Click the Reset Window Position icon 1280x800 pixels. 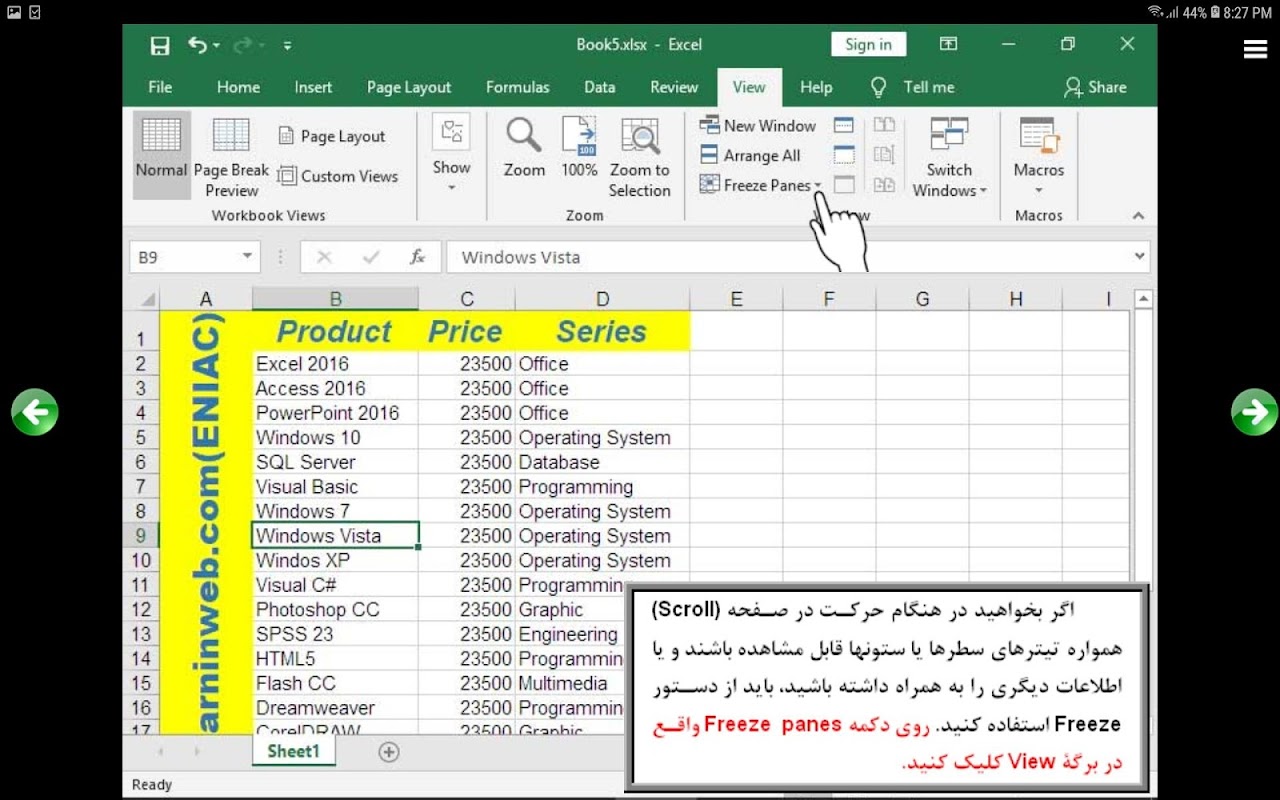(x=884, y=185)
